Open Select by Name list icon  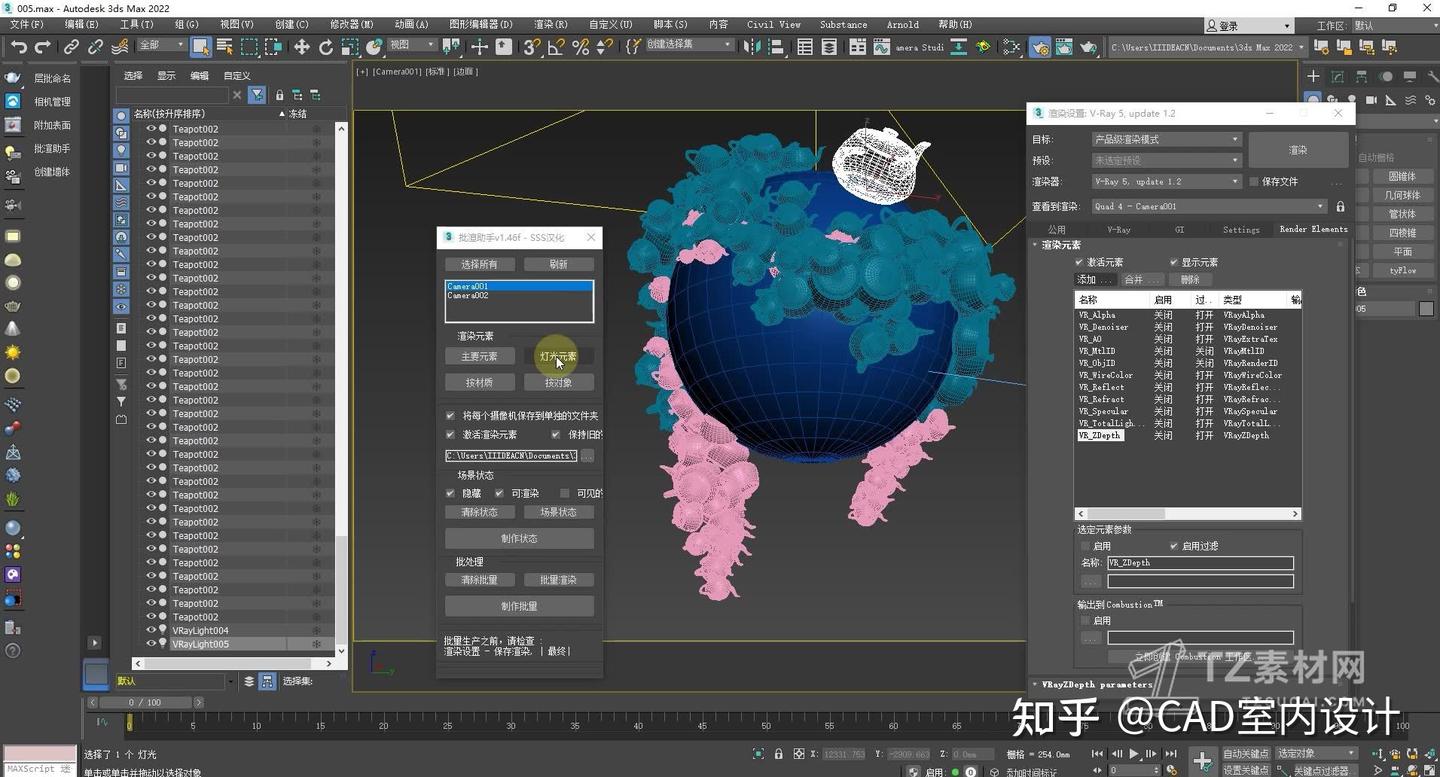click(x=225, y=46)
